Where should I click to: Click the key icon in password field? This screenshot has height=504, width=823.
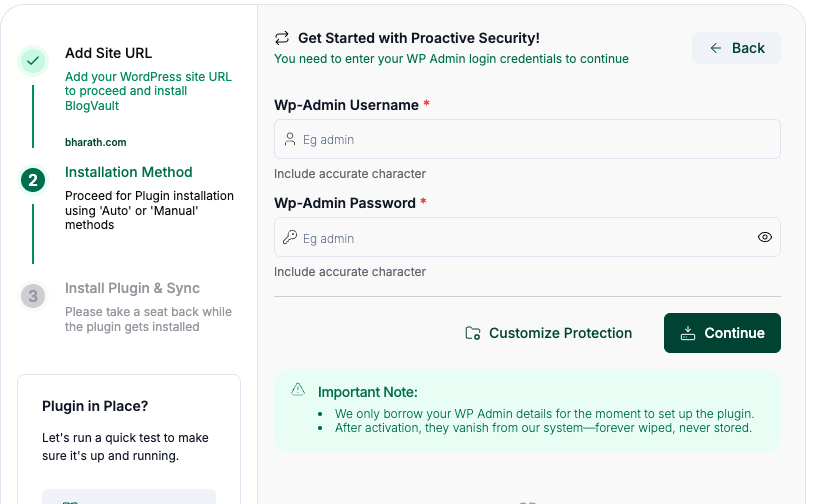coord(290,237)
